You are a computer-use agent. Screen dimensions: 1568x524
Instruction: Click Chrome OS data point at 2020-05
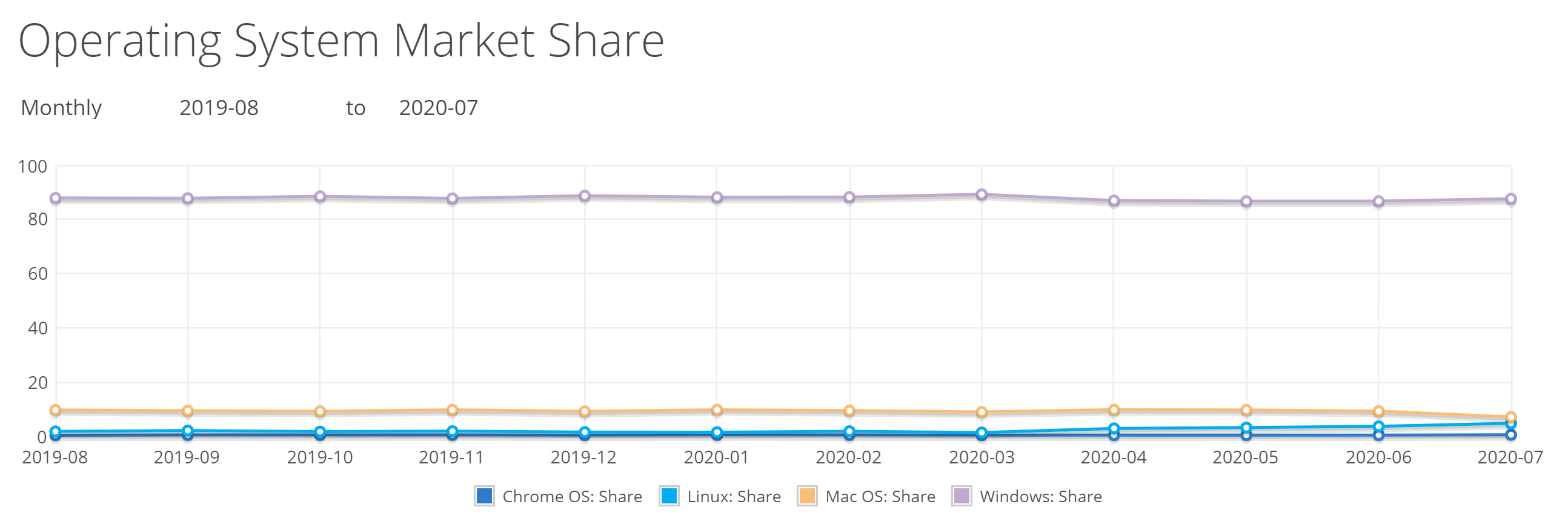(1246, 435)
